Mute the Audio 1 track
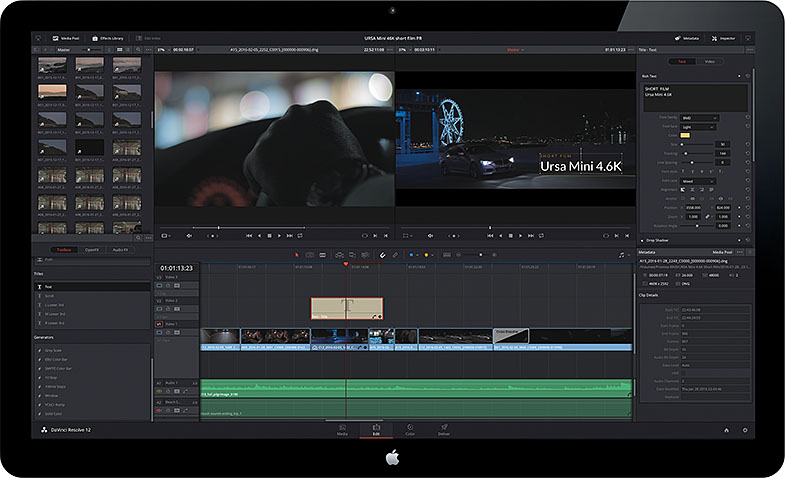This screenshot has height=478, width=785. click(x=159, y=391)
